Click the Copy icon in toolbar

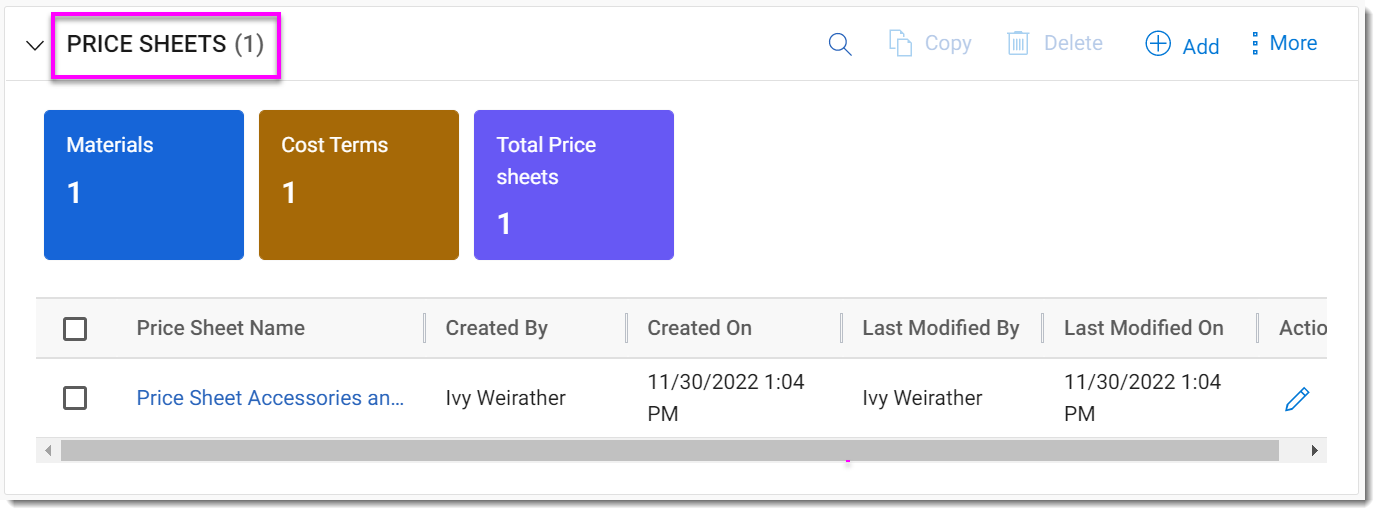click(x=901, y=44)
